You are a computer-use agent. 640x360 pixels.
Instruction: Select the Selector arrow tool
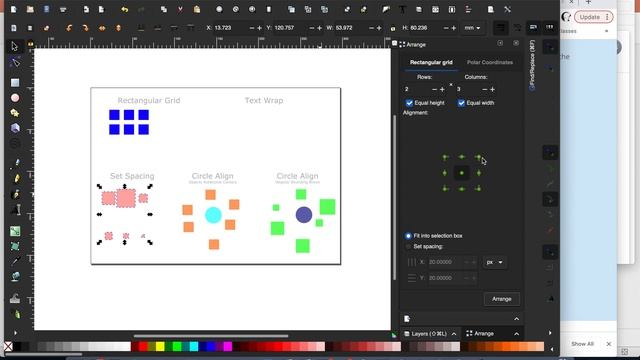(x=15, y=47)
